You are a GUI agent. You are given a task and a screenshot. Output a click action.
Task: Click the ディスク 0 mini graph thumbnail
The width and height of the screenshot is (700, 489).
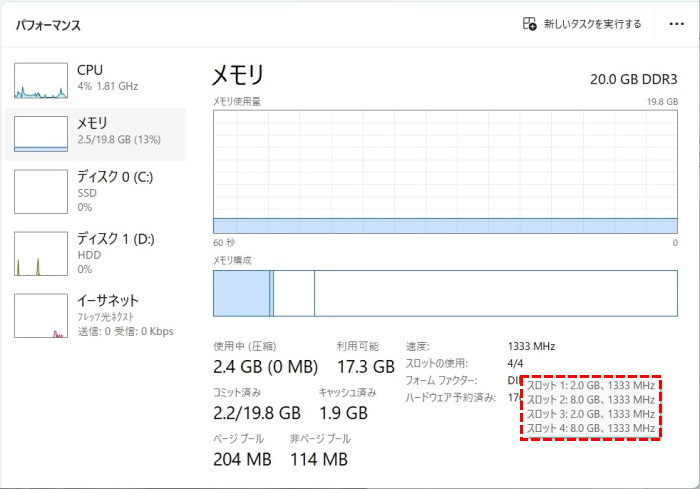[41, 192]
